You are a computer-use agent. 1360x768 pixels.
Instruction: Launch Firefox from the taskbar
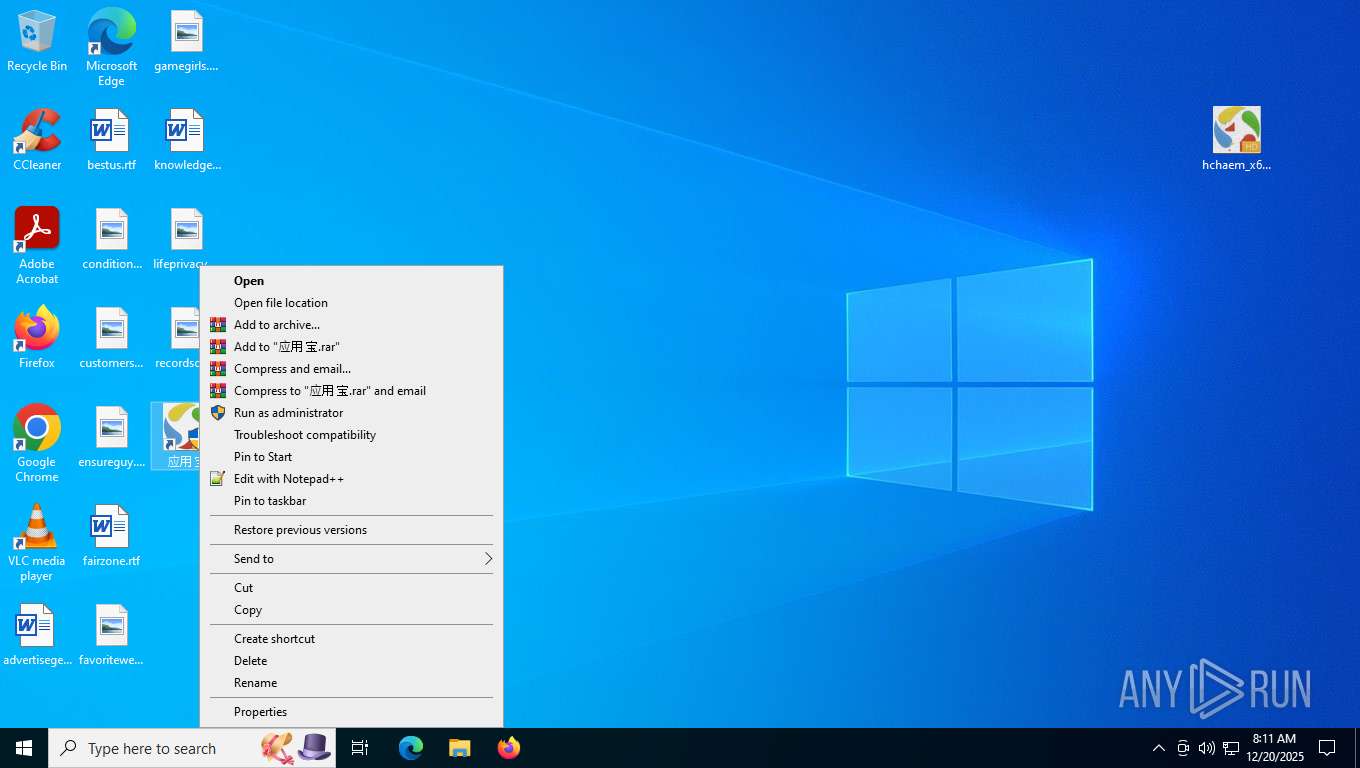click(x=508, y=748)
